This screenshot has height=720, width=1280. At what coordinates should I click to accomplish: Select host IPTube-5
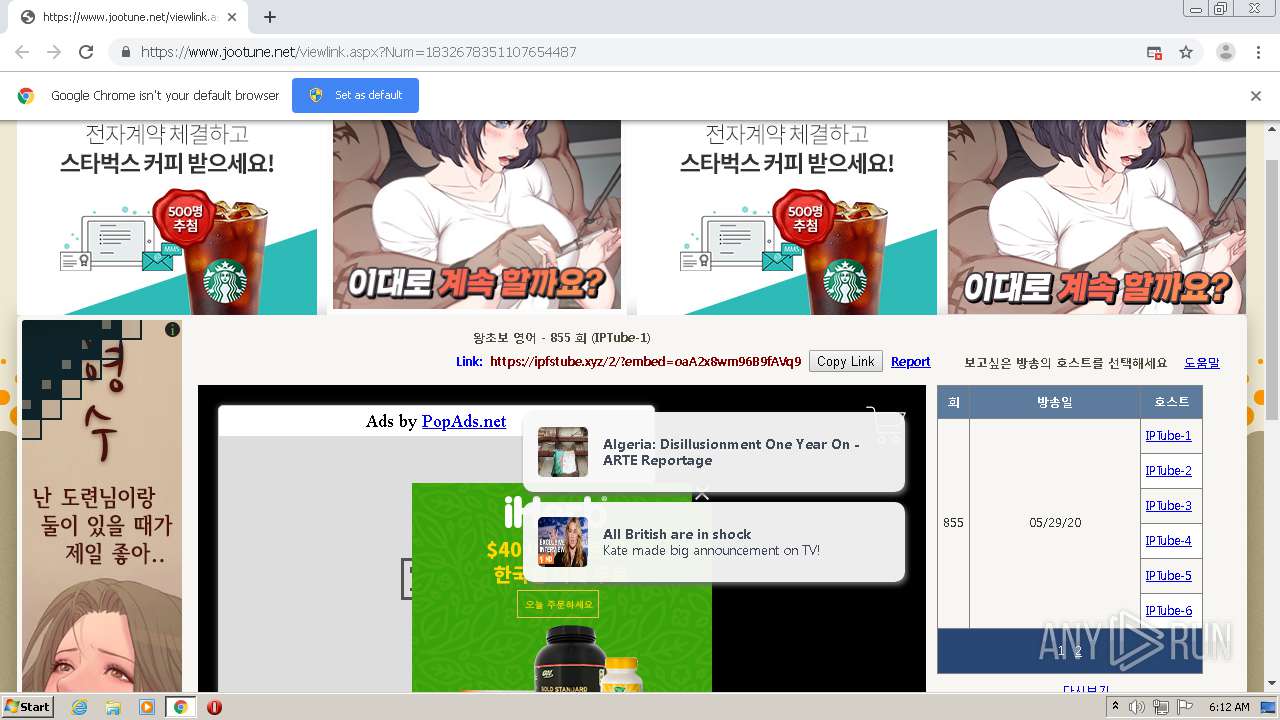click(1168, 575)
